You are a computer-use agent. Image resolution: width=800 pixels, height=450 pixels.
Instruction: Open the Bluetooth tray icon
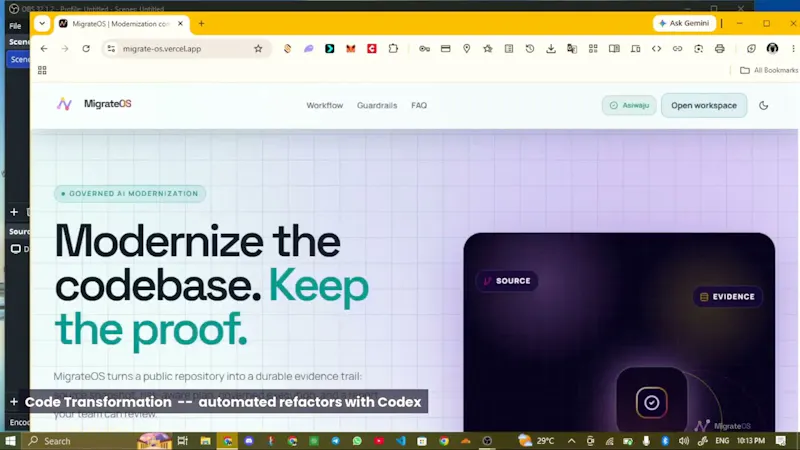click(665, 441)
